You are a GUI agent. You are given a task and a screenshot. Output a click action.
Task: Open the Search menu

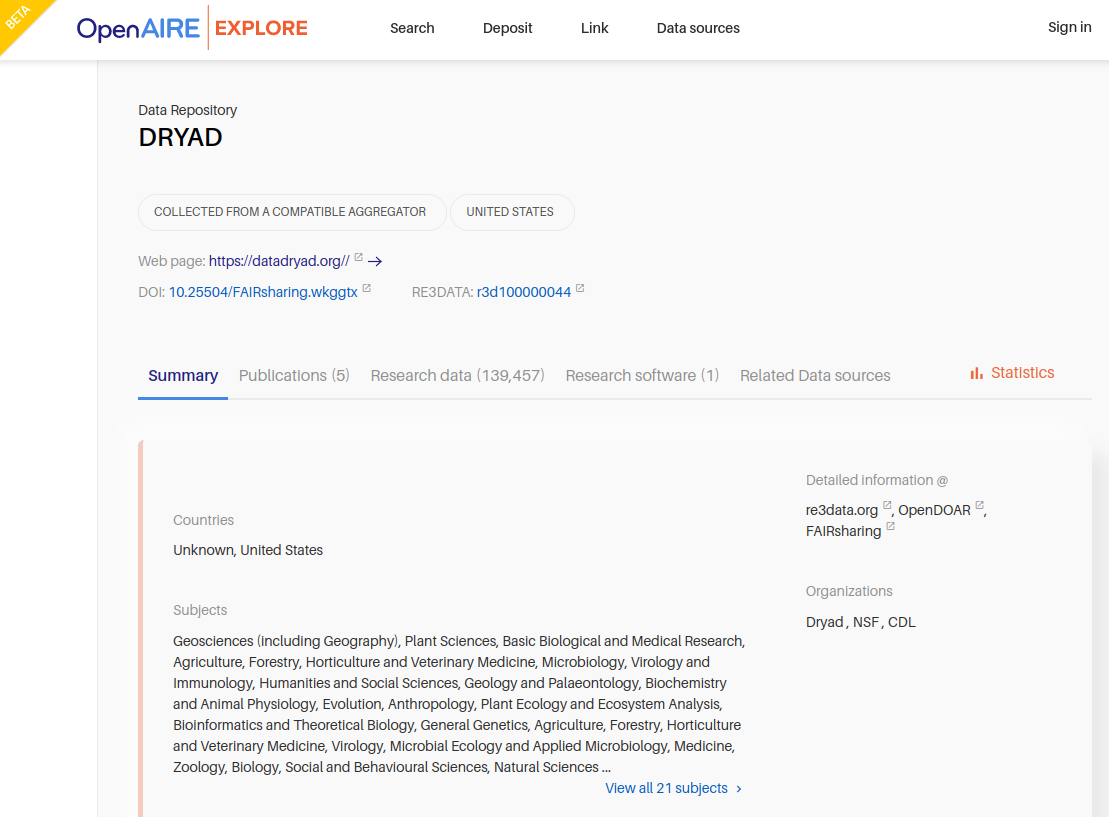point(412,28)
